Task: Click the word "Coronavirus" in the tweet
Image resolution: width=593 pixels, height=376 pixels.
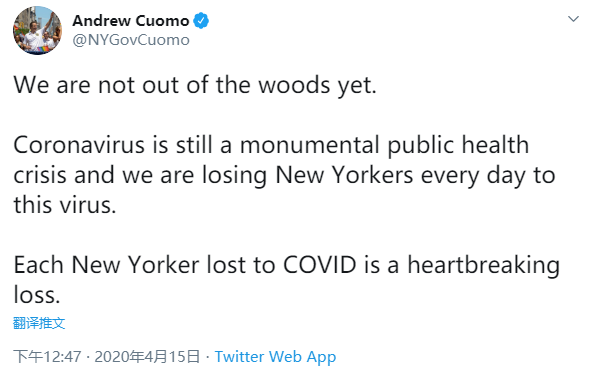Action: pyautogui.click(x=79, y=145)
